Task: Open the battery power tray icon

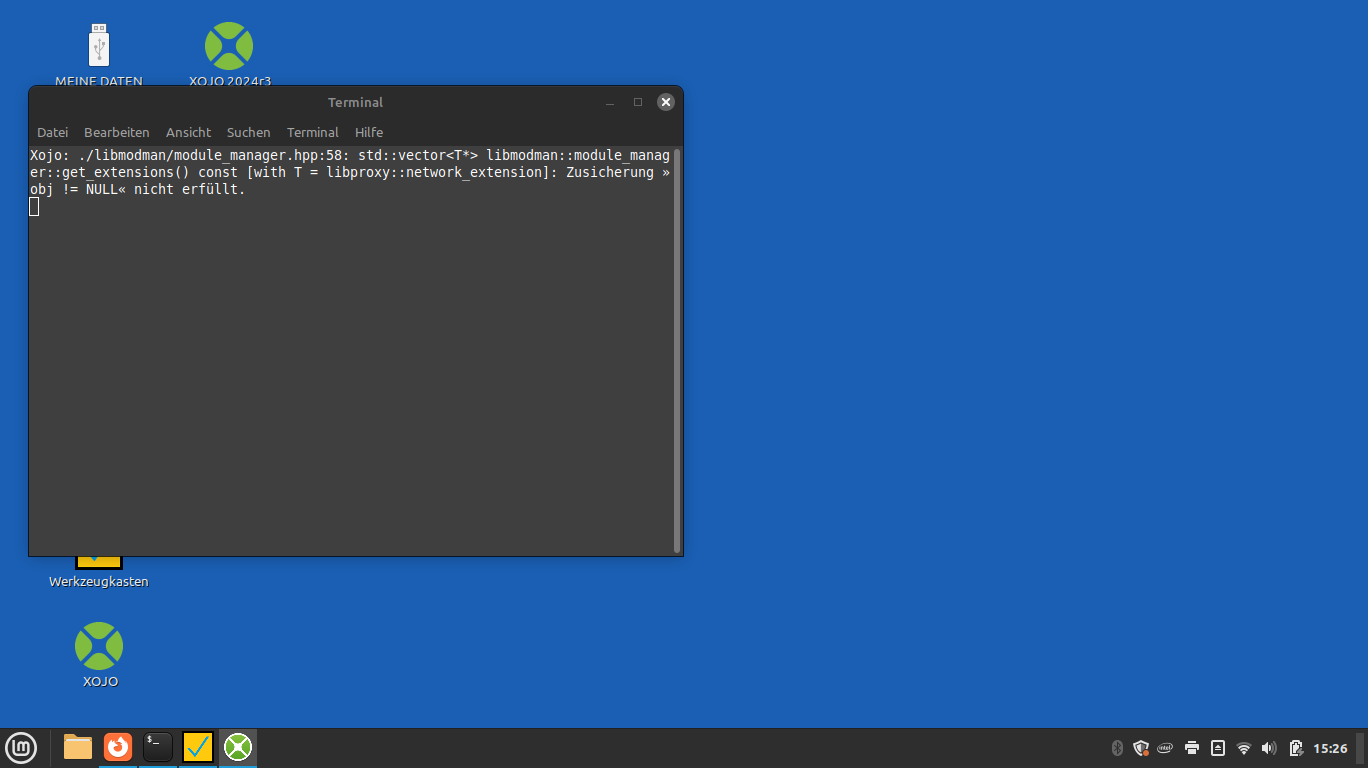Action: [x=1296, y=748]
